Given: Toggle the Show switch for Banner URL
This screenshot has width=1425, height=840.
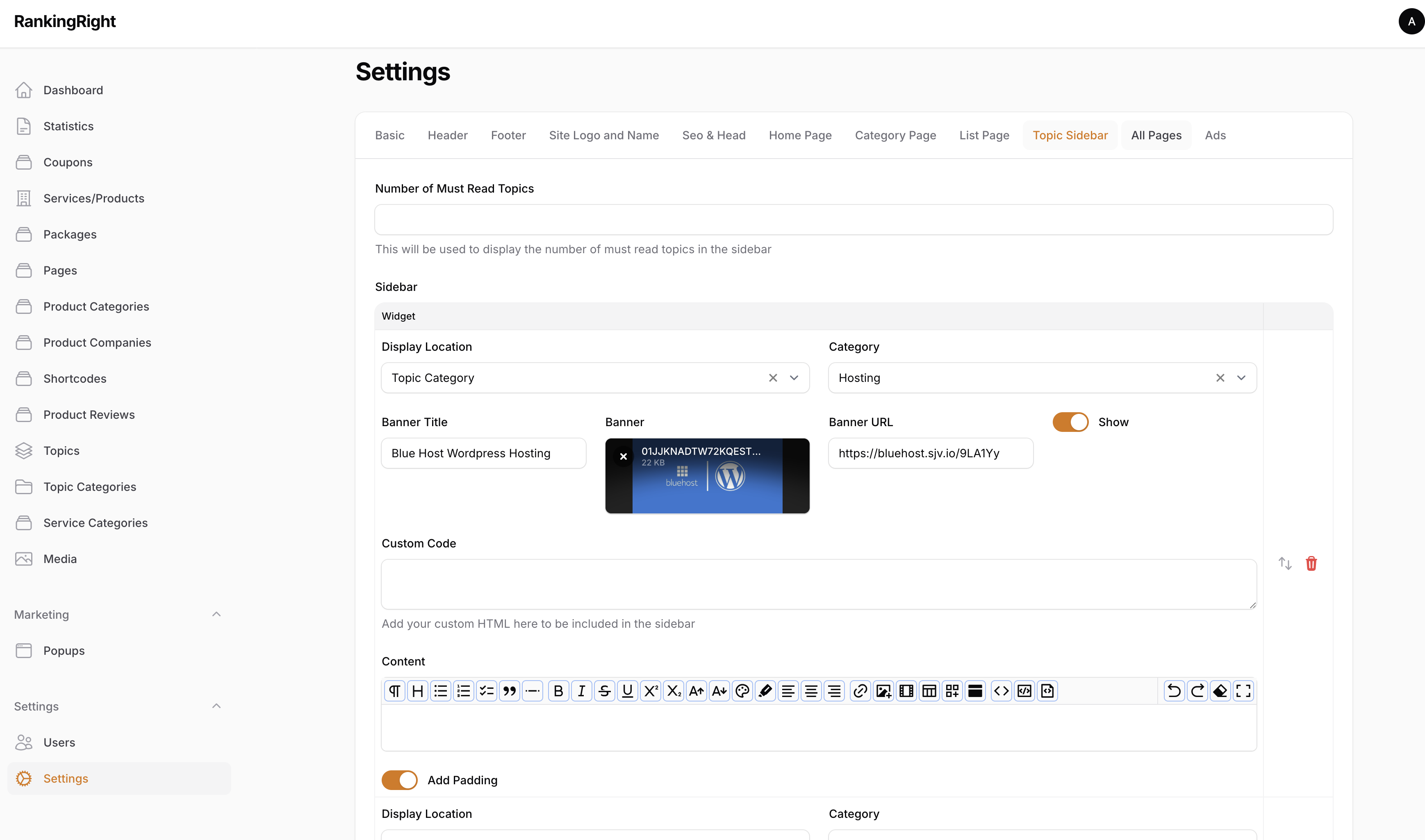Looking at the screenshot, I should point(1070,422).
